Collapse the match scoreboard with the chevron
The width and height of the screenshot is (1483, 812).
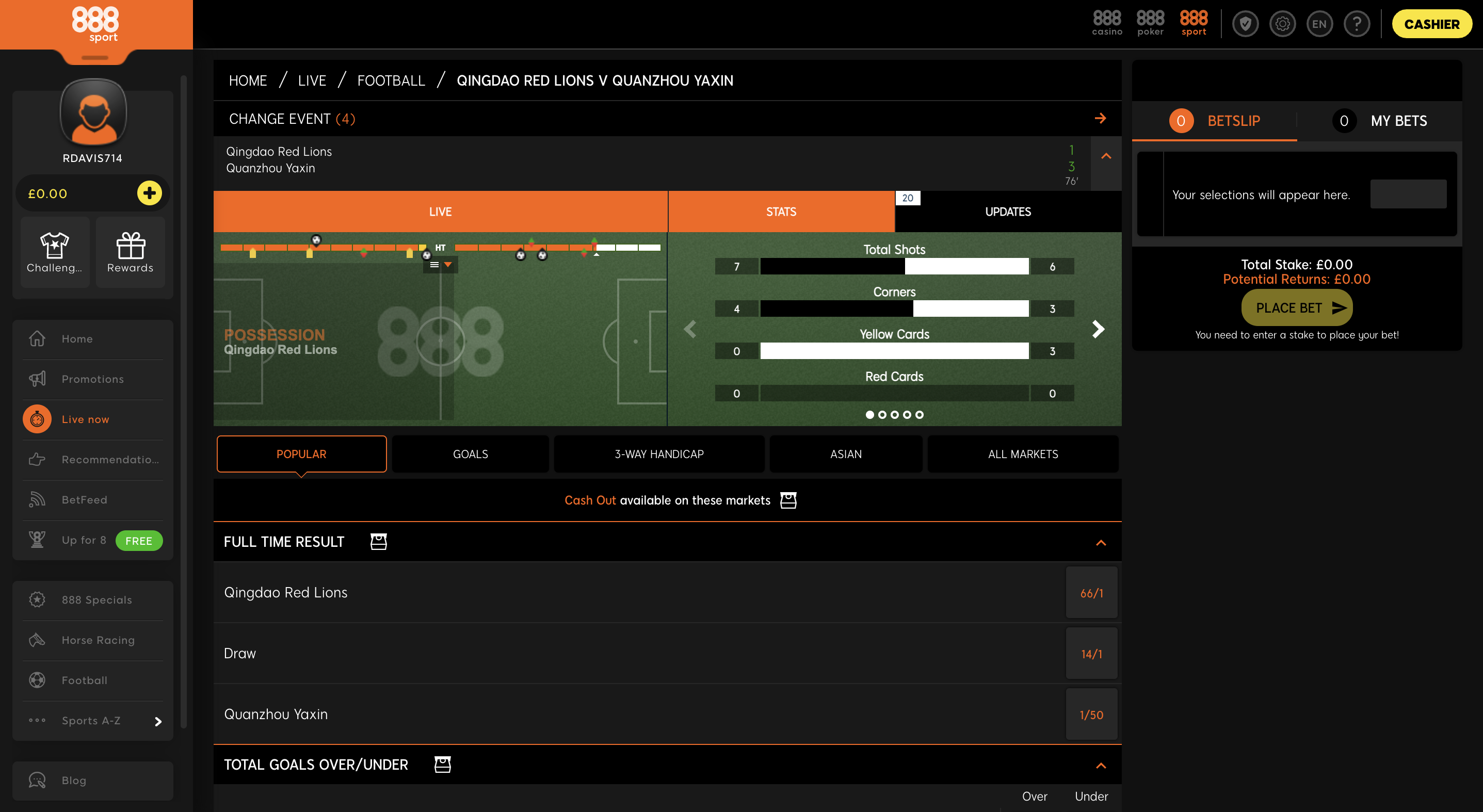coord(1106,156)
